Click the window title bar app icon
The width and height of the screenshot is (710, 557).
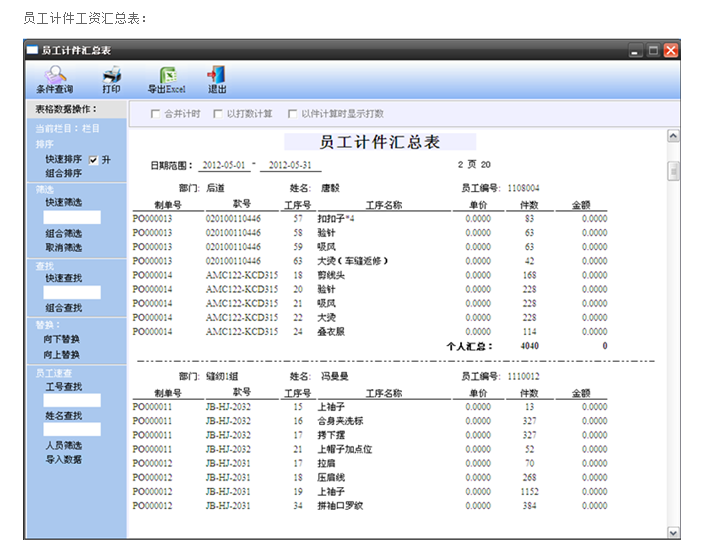tap(32, 49)
